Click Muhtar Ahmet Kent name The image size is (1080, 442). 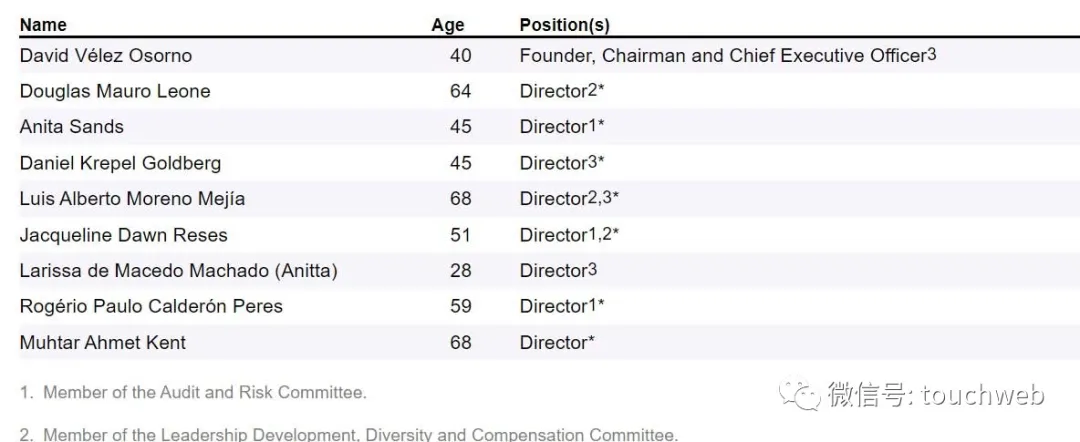(x=103, y=342)
